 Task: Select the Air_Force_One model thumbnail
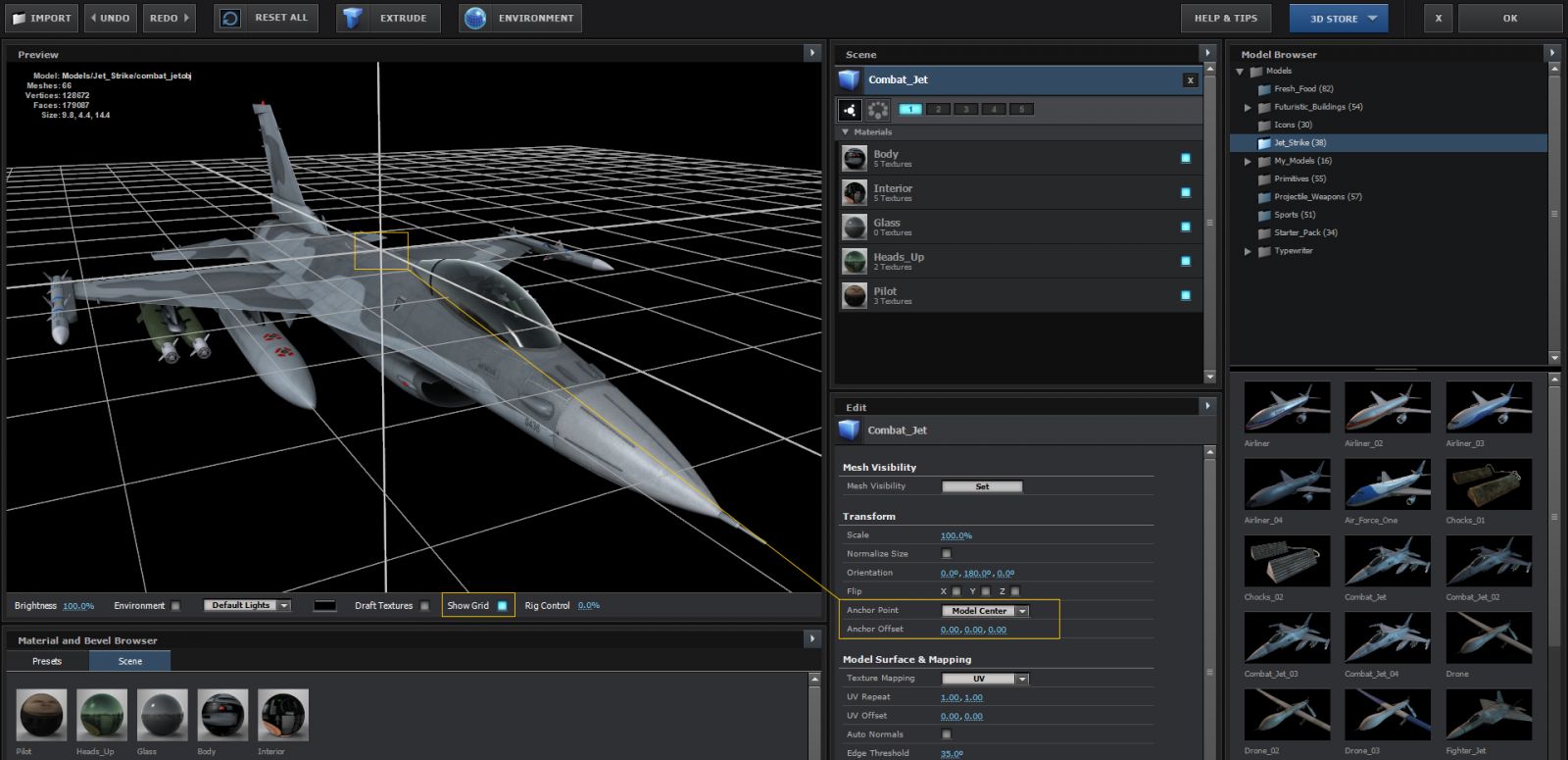click(1387, 484)
